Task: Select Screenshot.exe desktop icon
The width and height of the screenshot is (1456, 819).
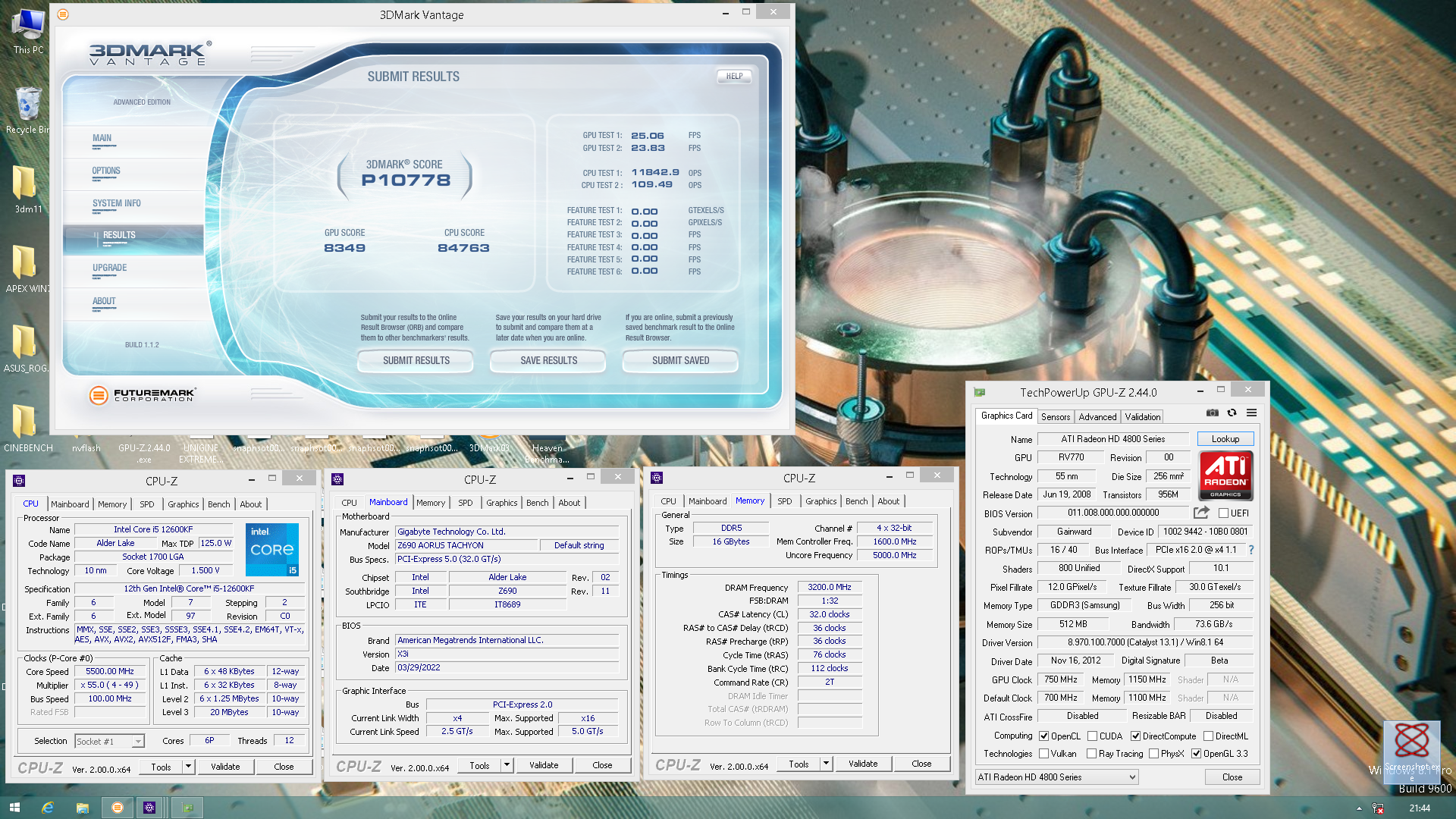Action: pyautogui.click(x=1411, y=751)
